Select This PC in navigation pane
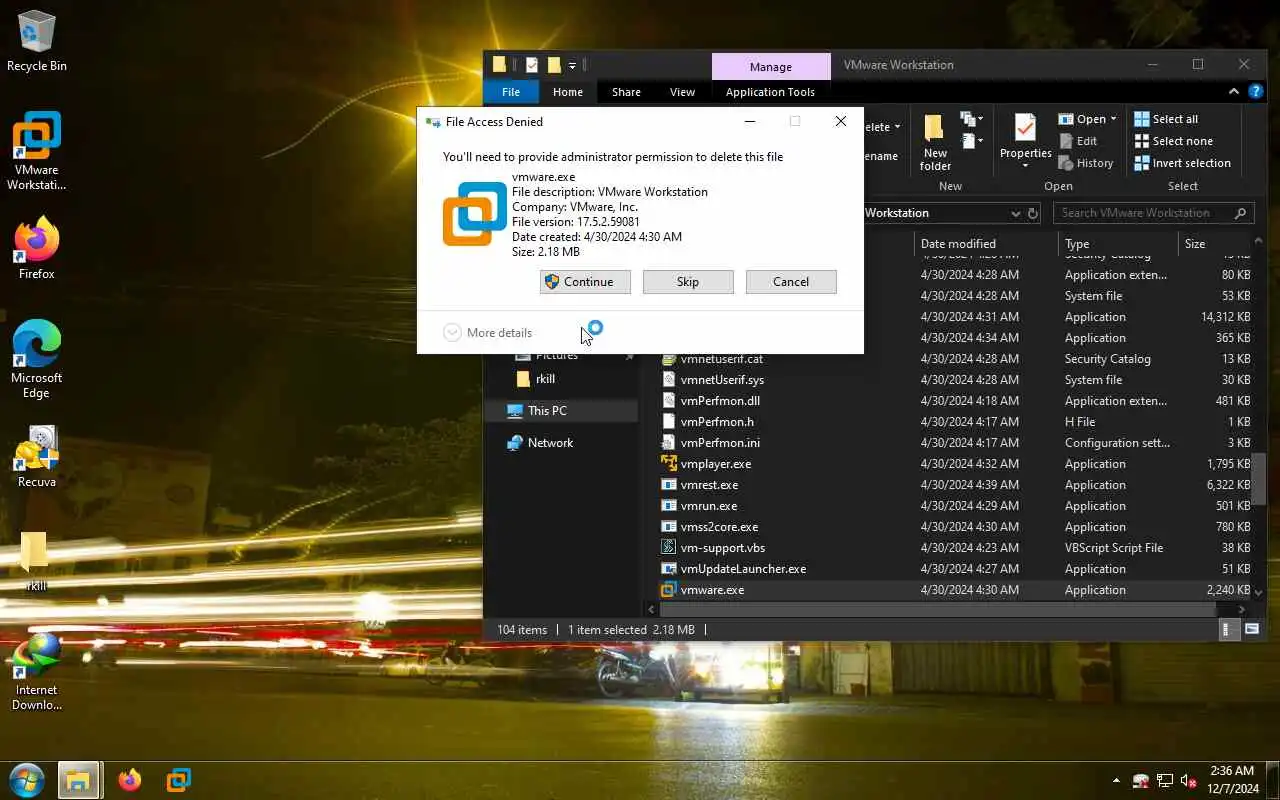The width and height of the screenshot is (1280, 800). coord(561,411)
